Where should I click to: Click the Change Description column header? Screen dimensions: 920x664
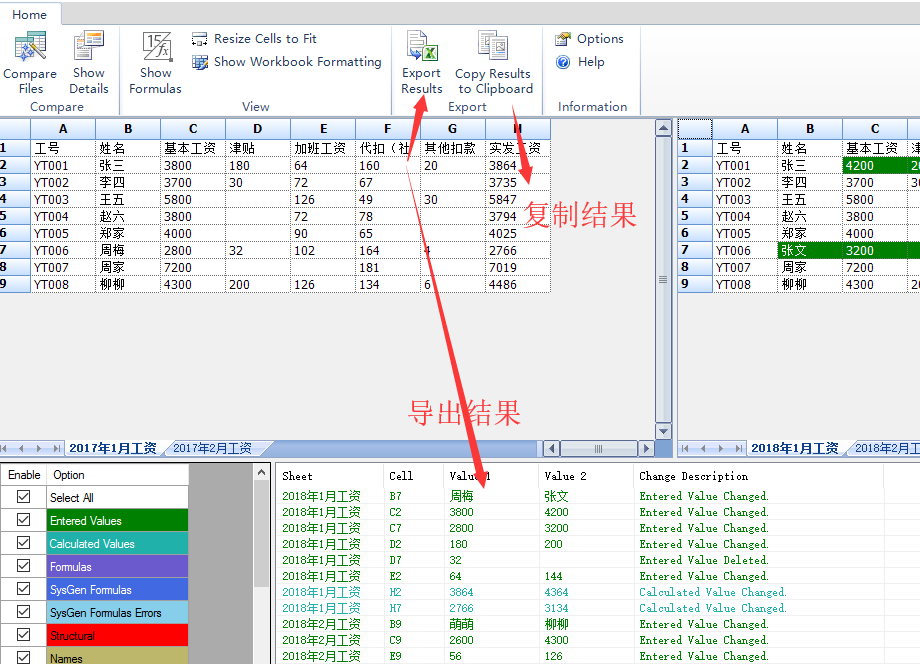[x=758, y=476]
